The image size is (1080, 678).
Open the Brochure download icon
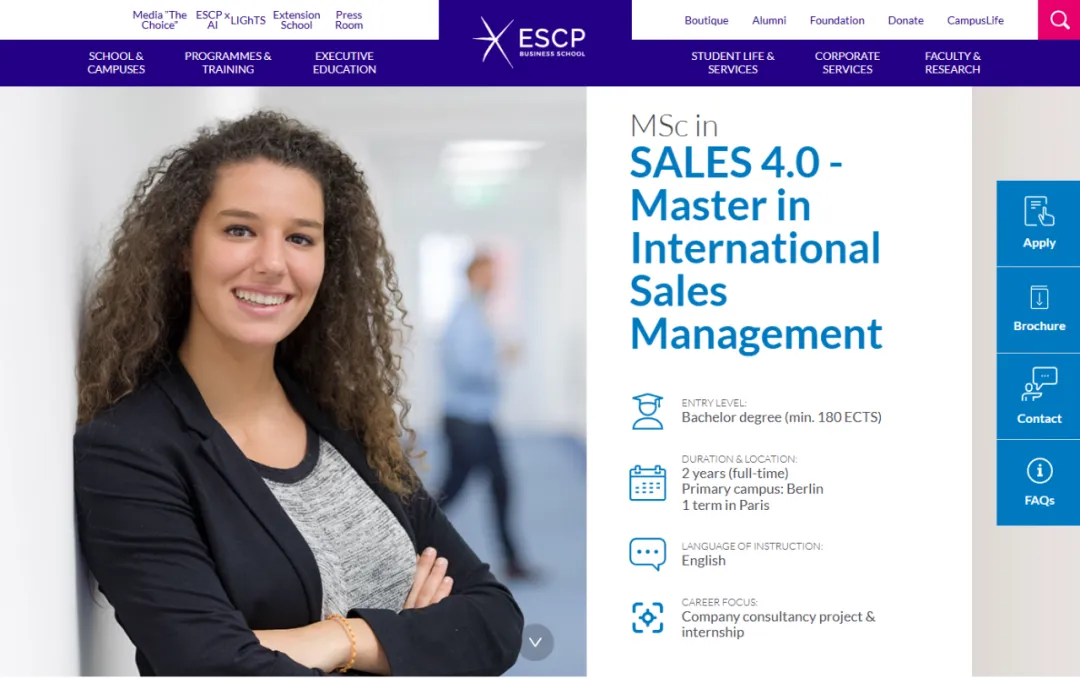(x=1039, y=298)
